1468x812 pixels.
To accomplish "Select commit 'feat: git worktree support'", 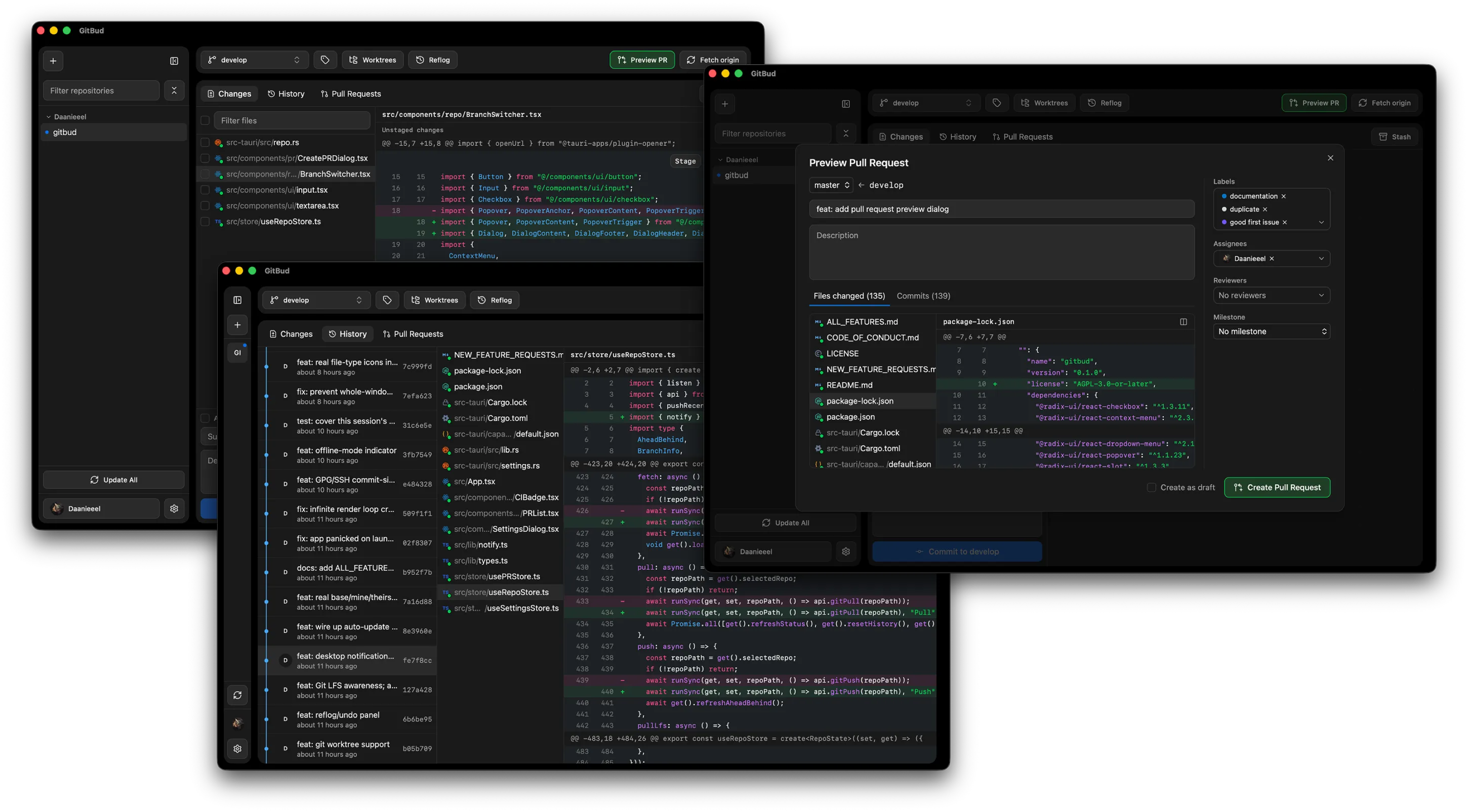I will [349, 749].
